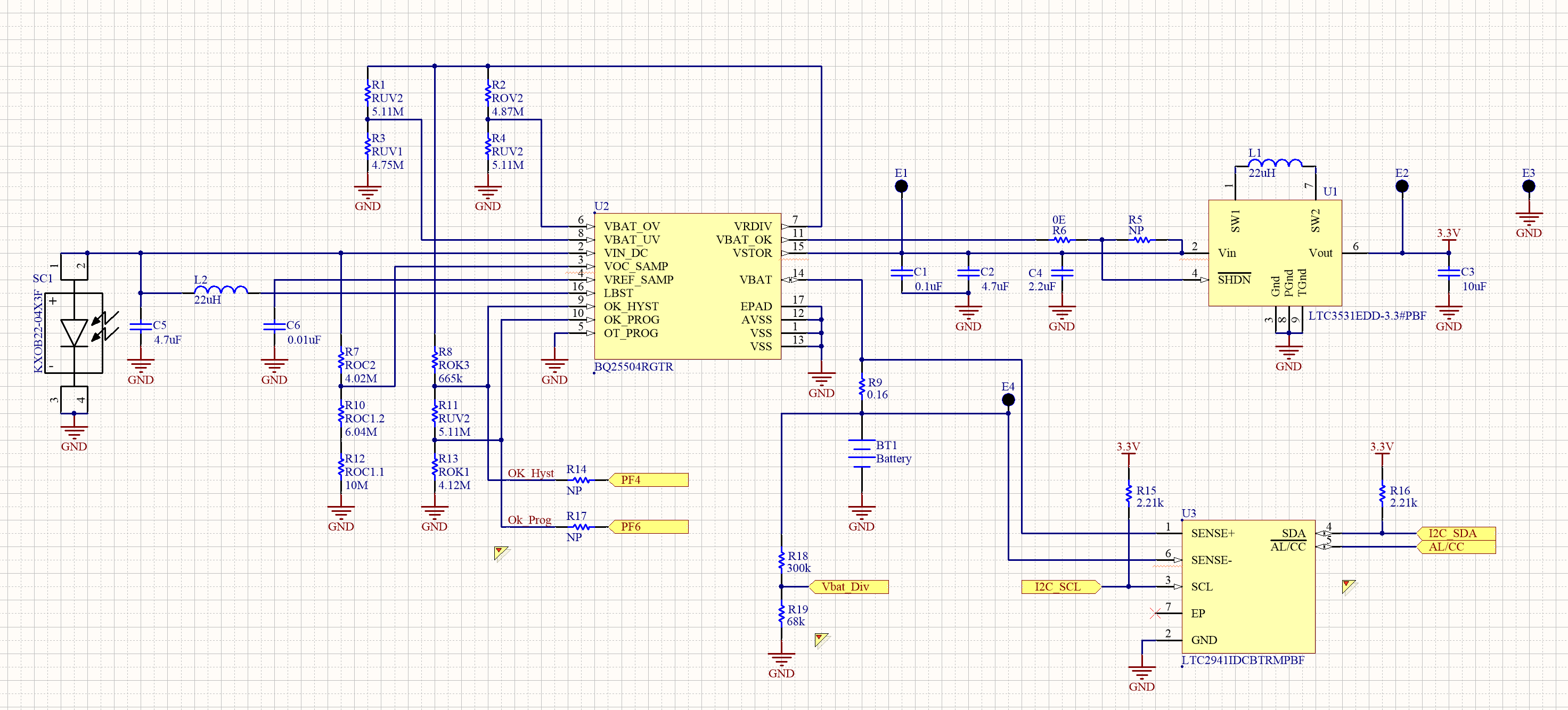Select resistor R9 0.16 symbol
The width and height of the screenshot is (1568, 710).
861,388
